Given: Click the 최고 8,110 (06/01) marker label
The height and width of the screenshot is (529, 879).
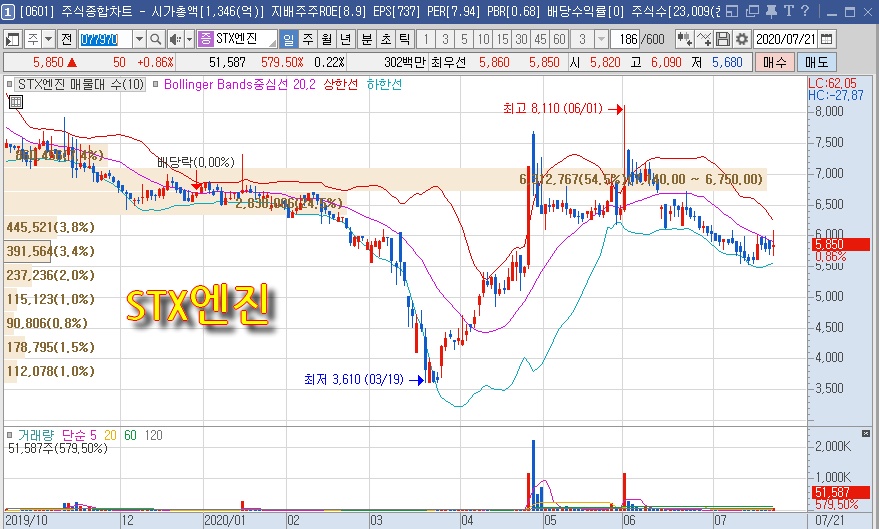Looking at the screenshot, I should pos(552,108).
